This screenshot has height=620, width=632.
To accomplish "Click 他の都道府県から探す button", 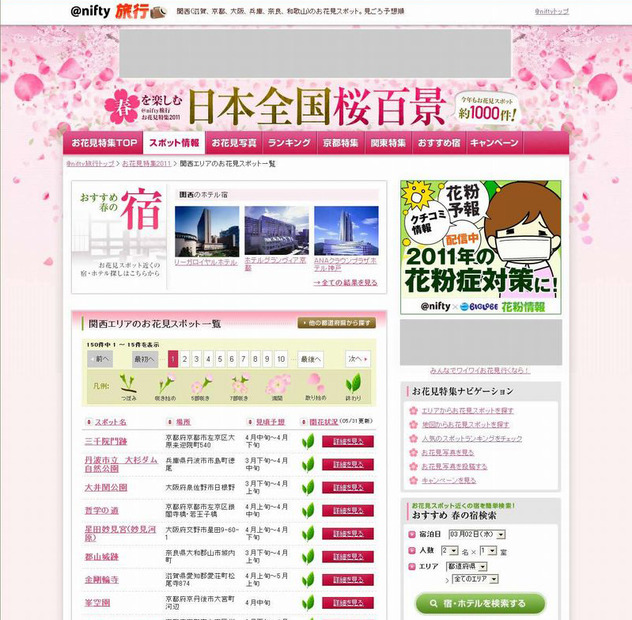I will pos(337,323).
